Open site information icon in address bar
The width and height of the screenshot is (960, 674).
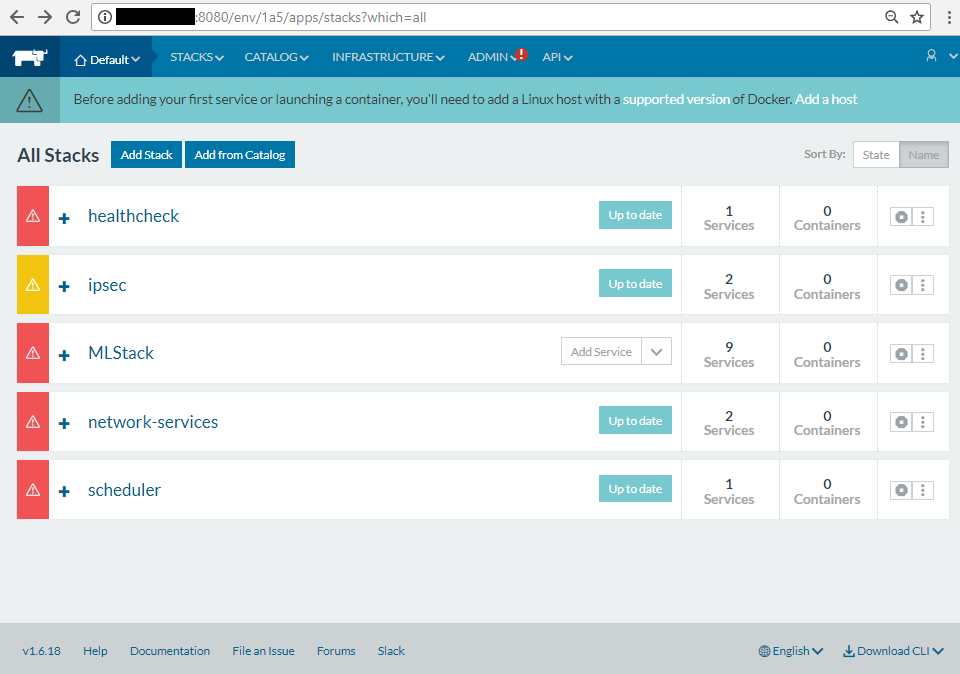[x=105, y=17]
